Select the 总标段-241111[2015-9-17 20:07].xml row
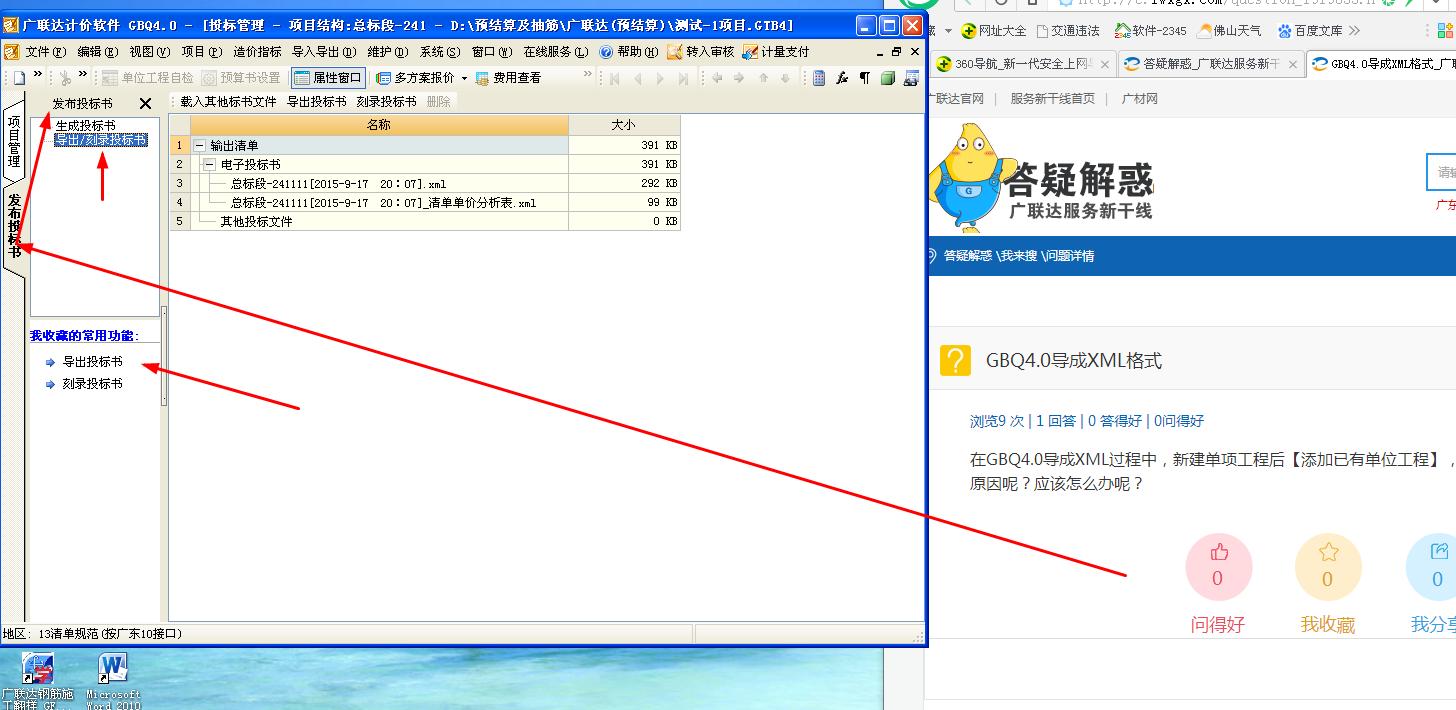 pyautogui.click(x=424, y=184)
